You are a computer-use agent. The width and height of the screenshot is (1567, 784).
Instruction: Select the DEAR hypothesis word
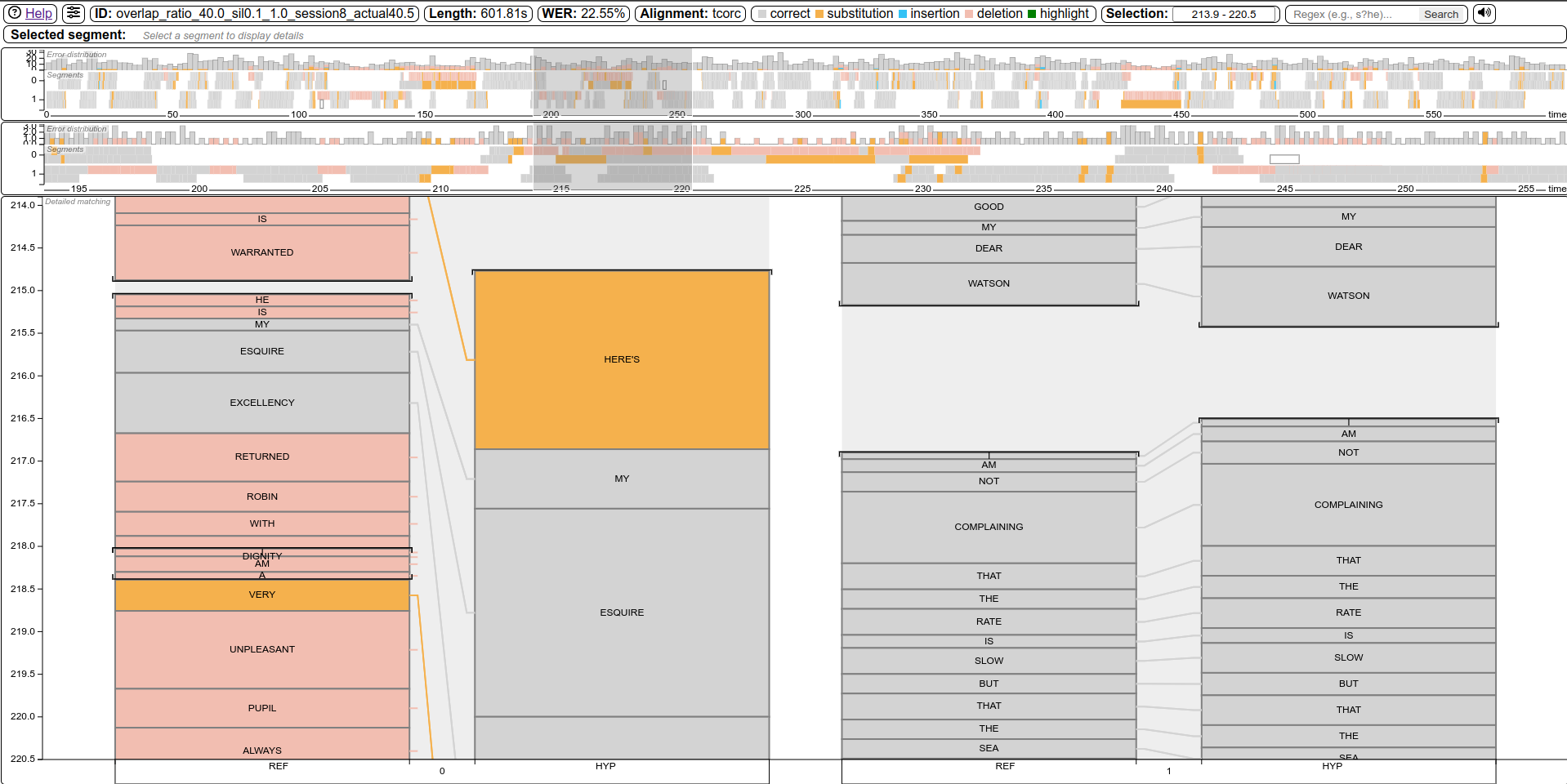point(1348,247)
